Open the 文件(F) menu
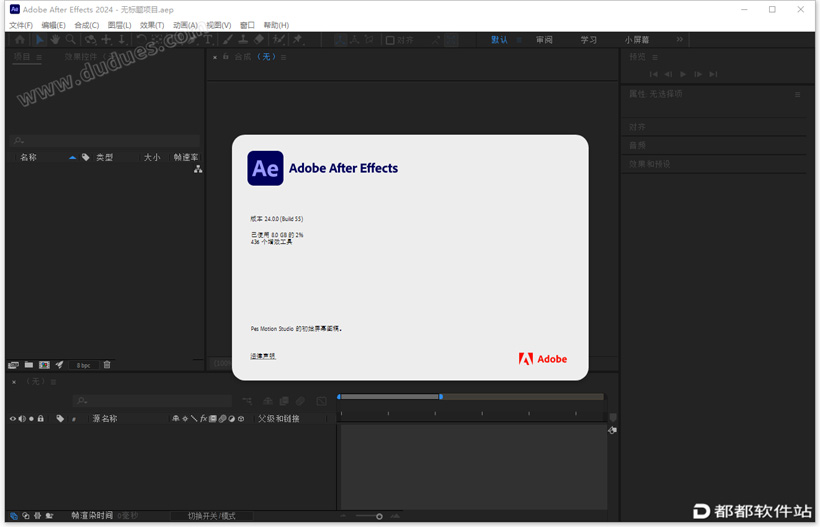The image size is (820, 527). 21,25
